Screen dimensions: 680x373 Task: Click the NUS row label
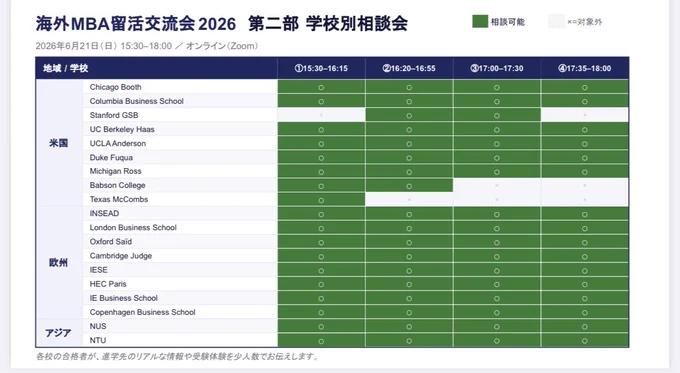tap(98, 326)
